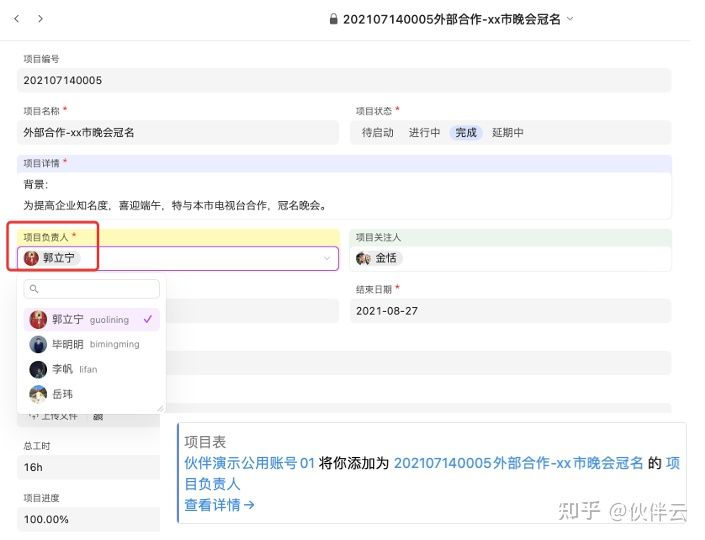Click the search box in member dropdown
This screenshot has width=705, height=540.
(x=91, y=289)
